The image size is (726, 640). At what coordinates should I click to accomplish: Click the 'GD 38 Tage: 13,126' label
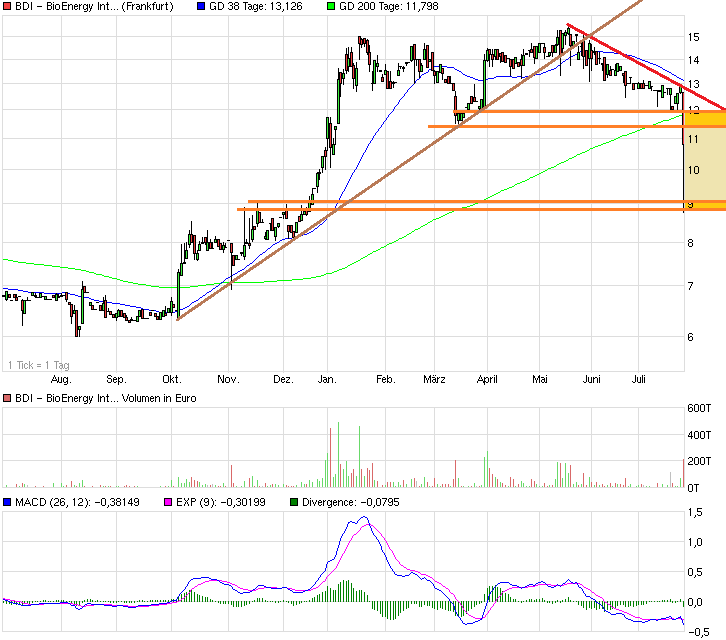(260, 6)
